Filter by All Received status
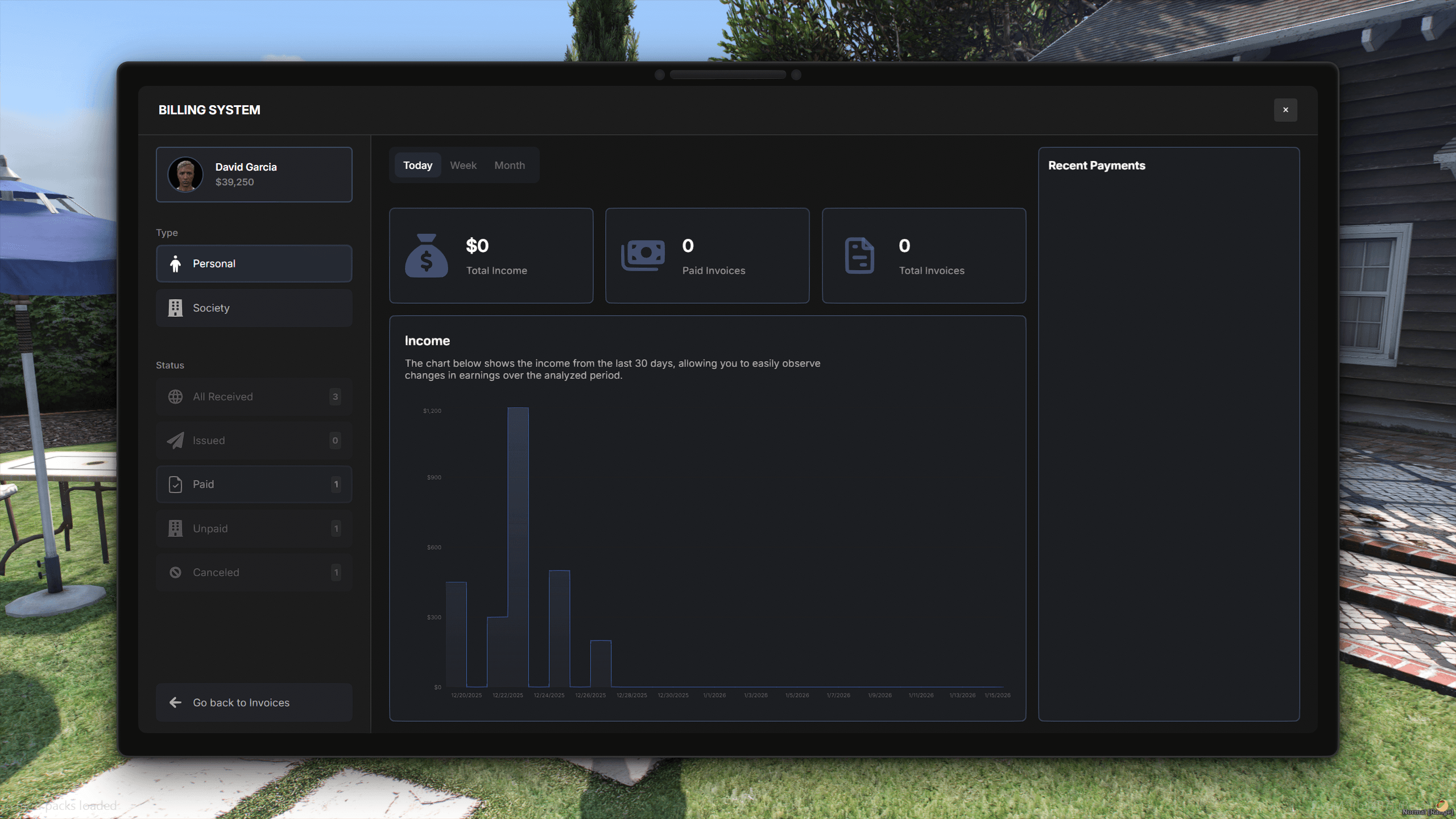1456x819 pixels. coord(254,396)
